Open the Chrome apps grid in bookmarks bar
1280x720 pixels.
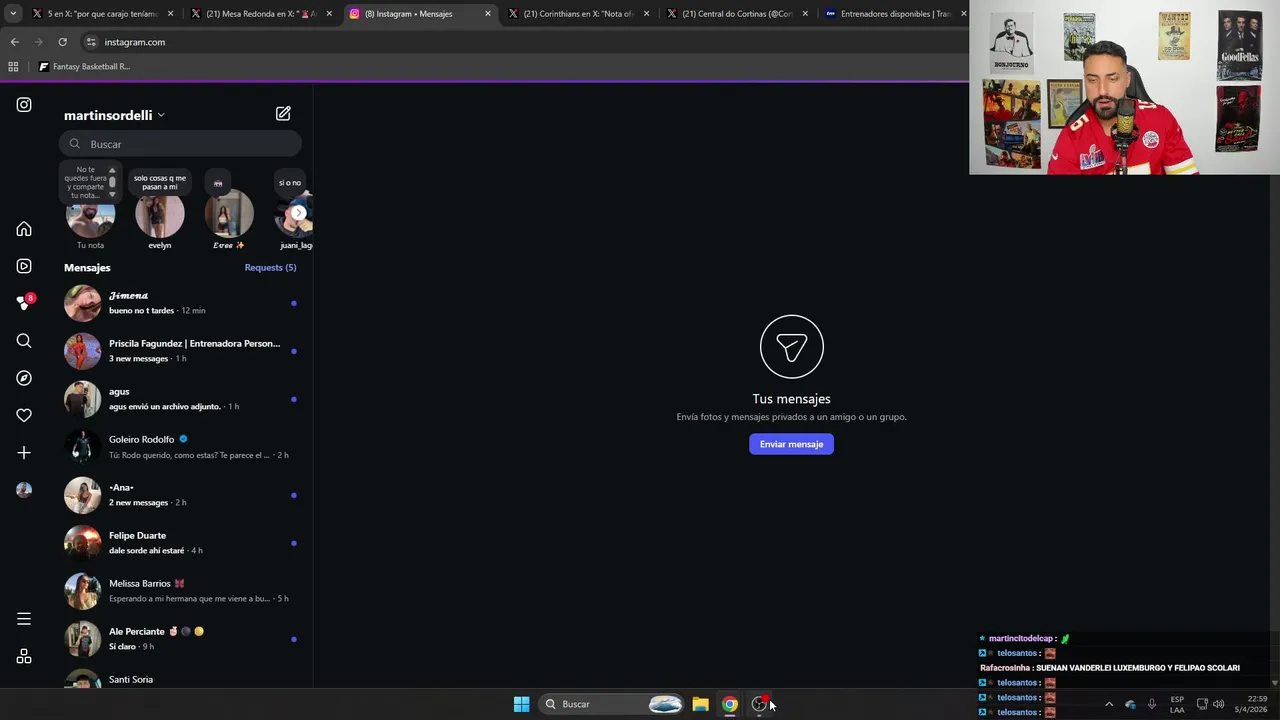pyautogui.click(x=13, y=67)
